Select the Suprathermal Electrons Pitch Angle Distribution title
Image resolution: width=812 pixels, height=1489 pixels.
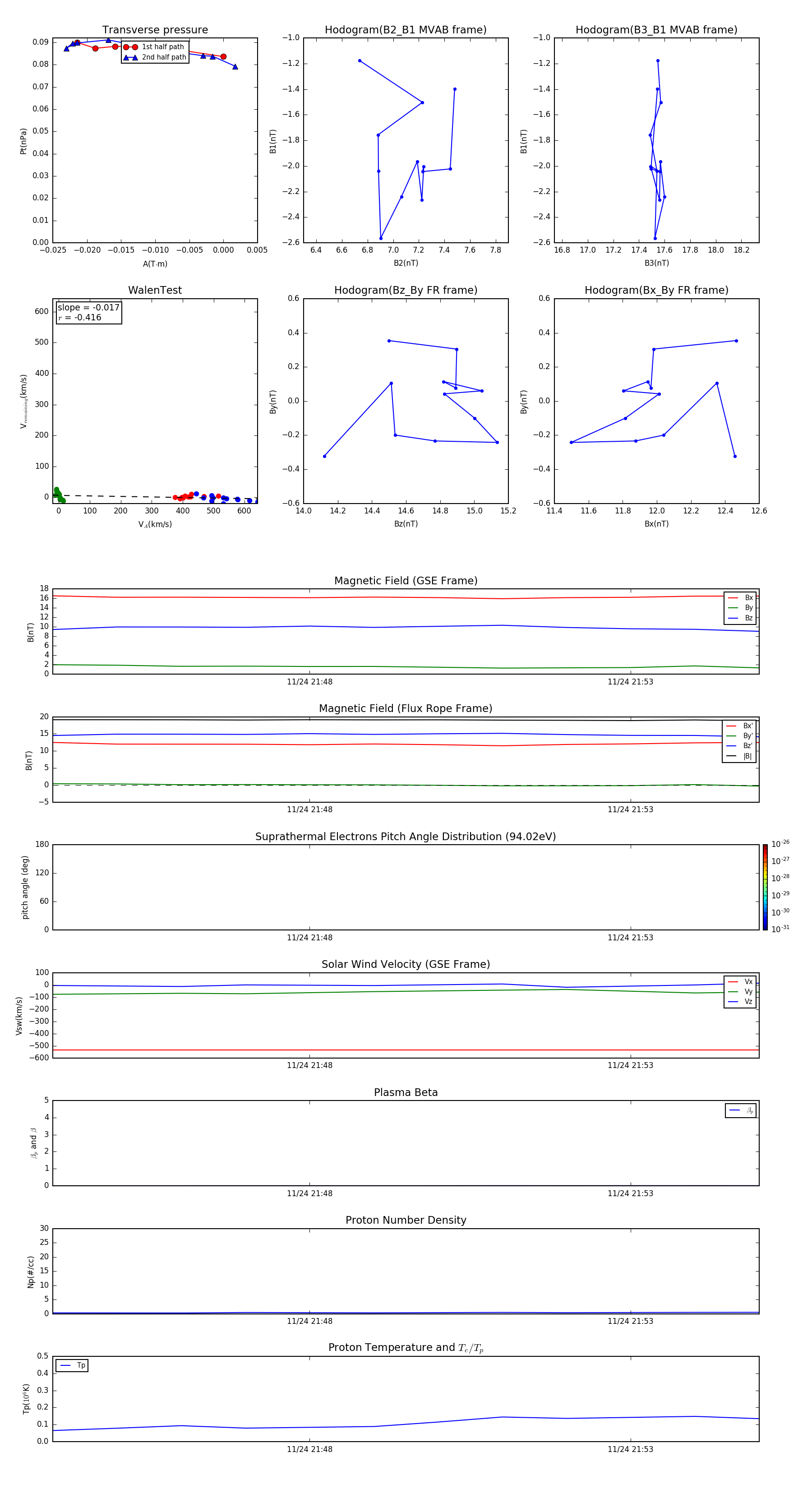coord(406,837)
